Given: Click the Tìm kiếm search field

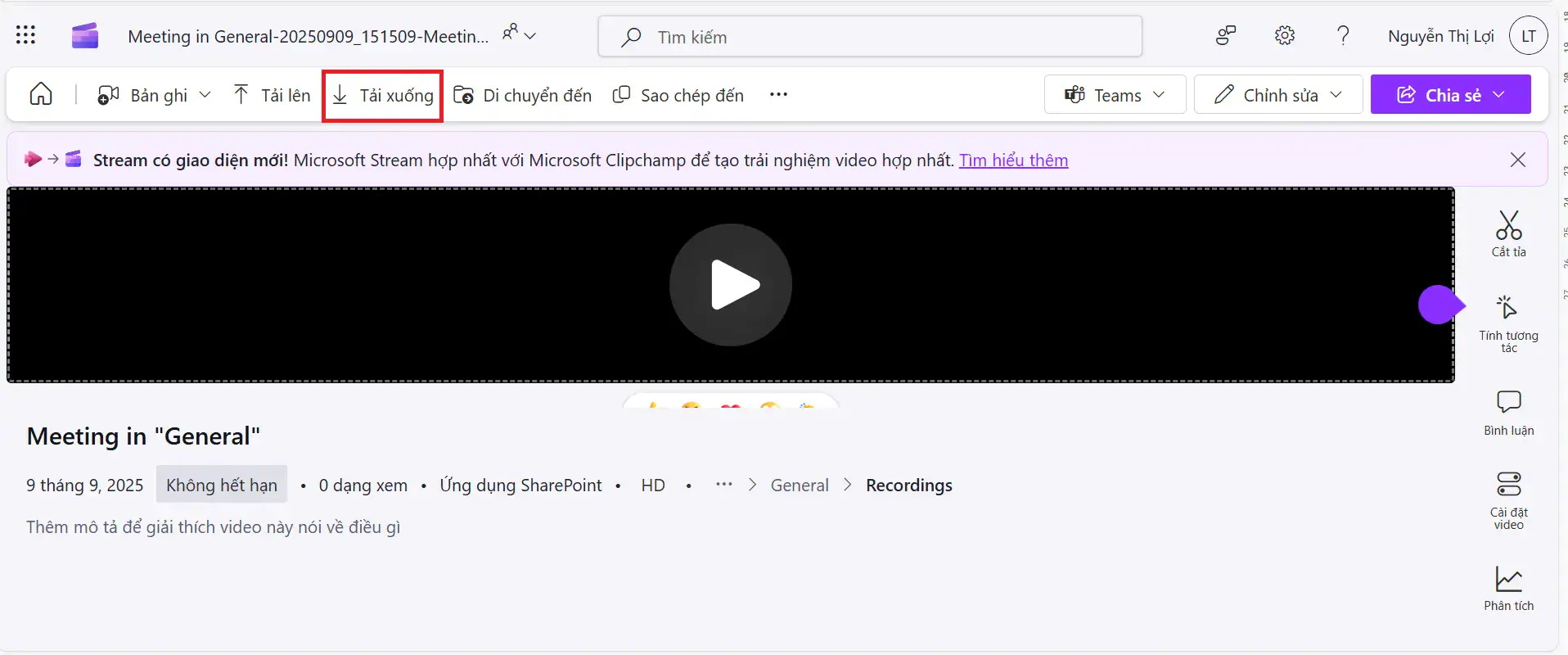Looking at the screenshot, I should (870, 37).
